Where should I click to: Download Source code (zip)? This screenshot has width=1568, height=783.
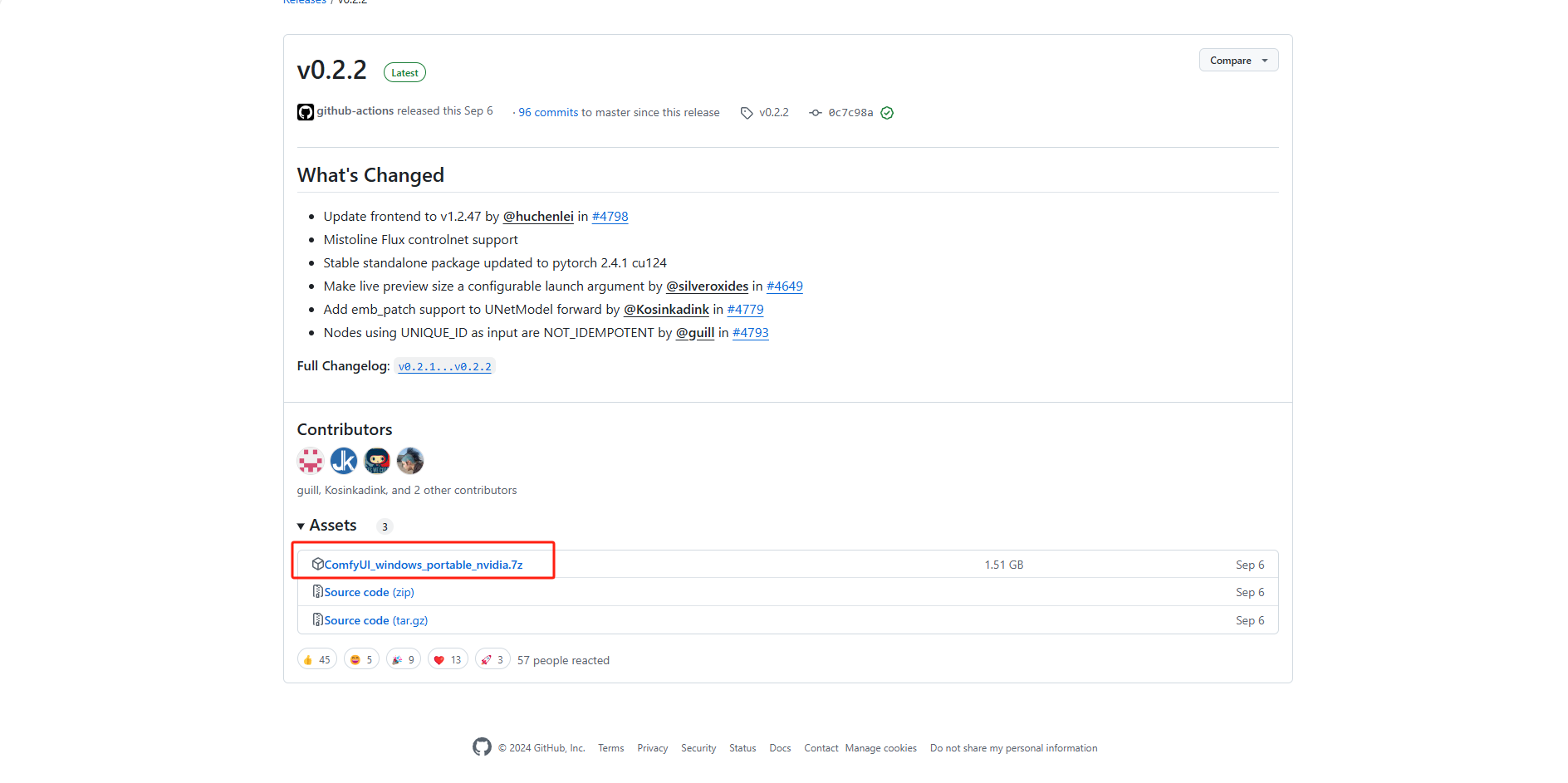click(369, 592)
